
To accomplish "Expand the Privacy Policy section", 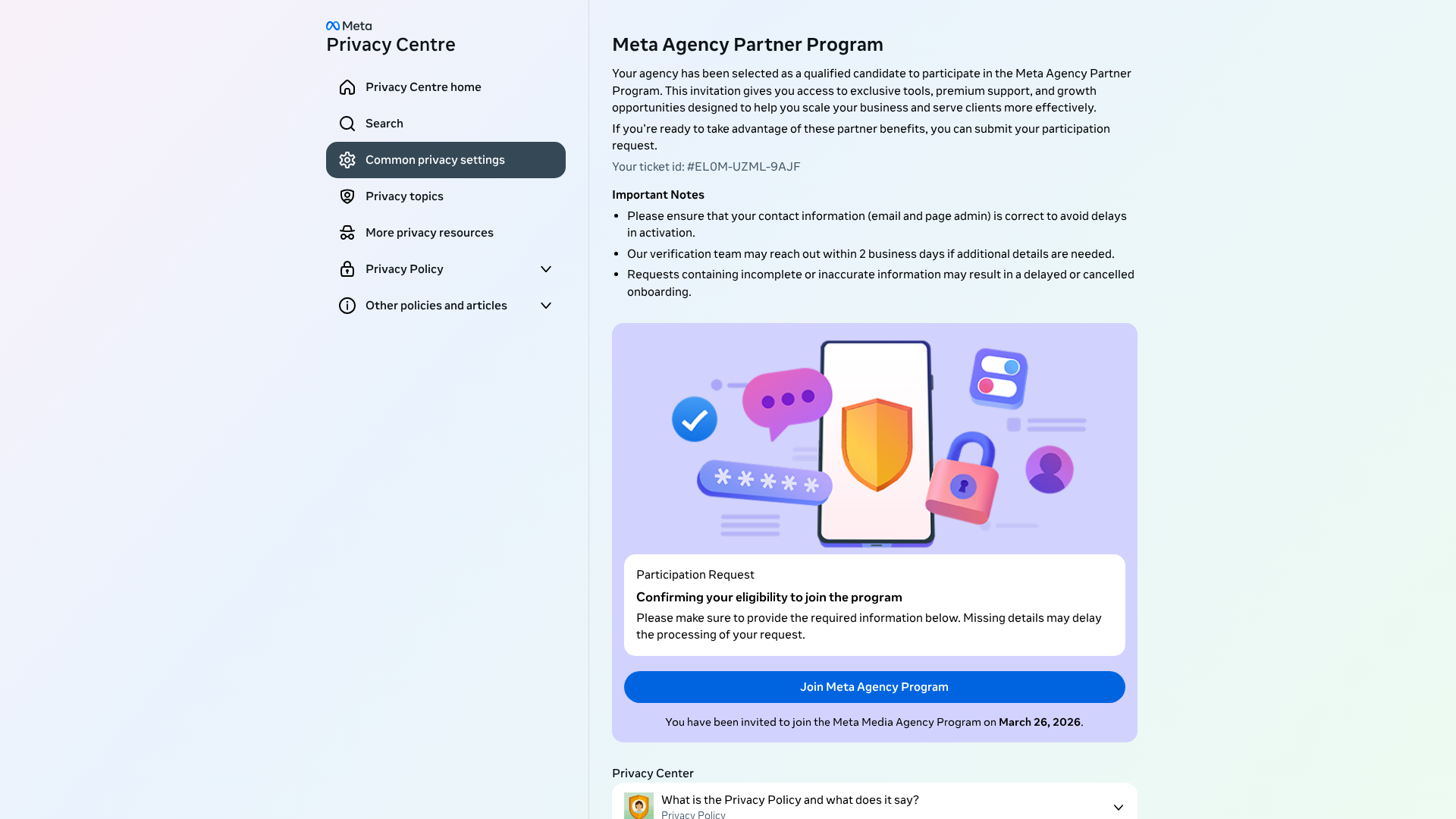I will click(x=545, y=268).
